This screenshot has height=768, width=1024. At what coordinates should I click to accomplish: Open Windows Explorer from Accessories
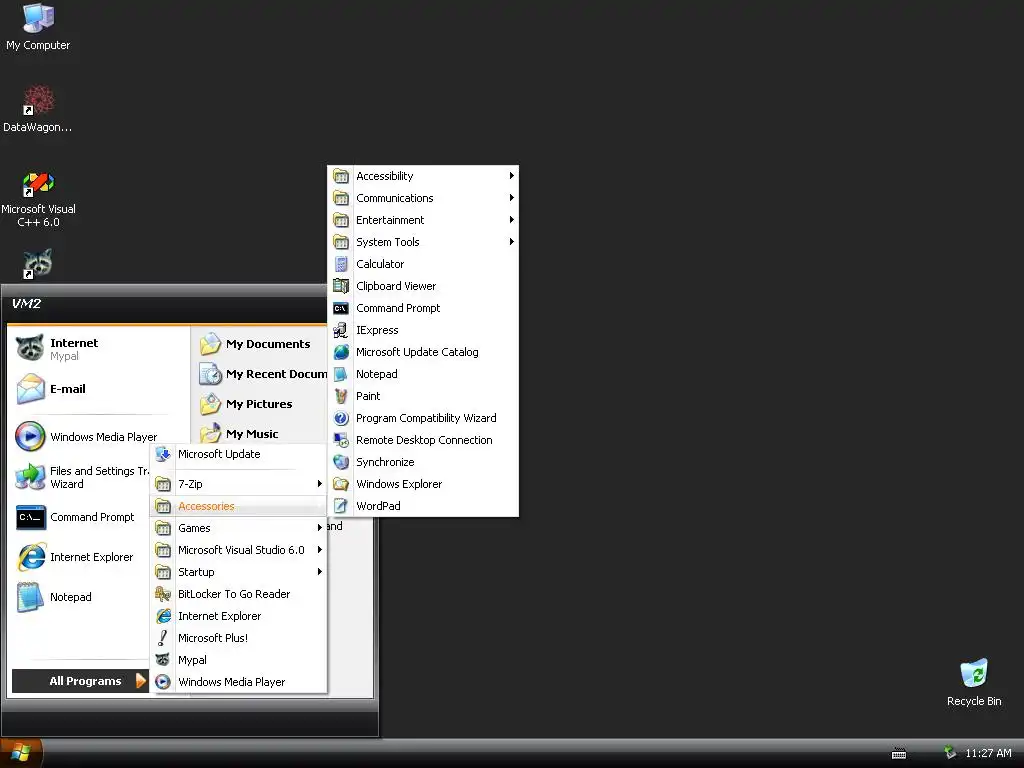pos(423,484)
